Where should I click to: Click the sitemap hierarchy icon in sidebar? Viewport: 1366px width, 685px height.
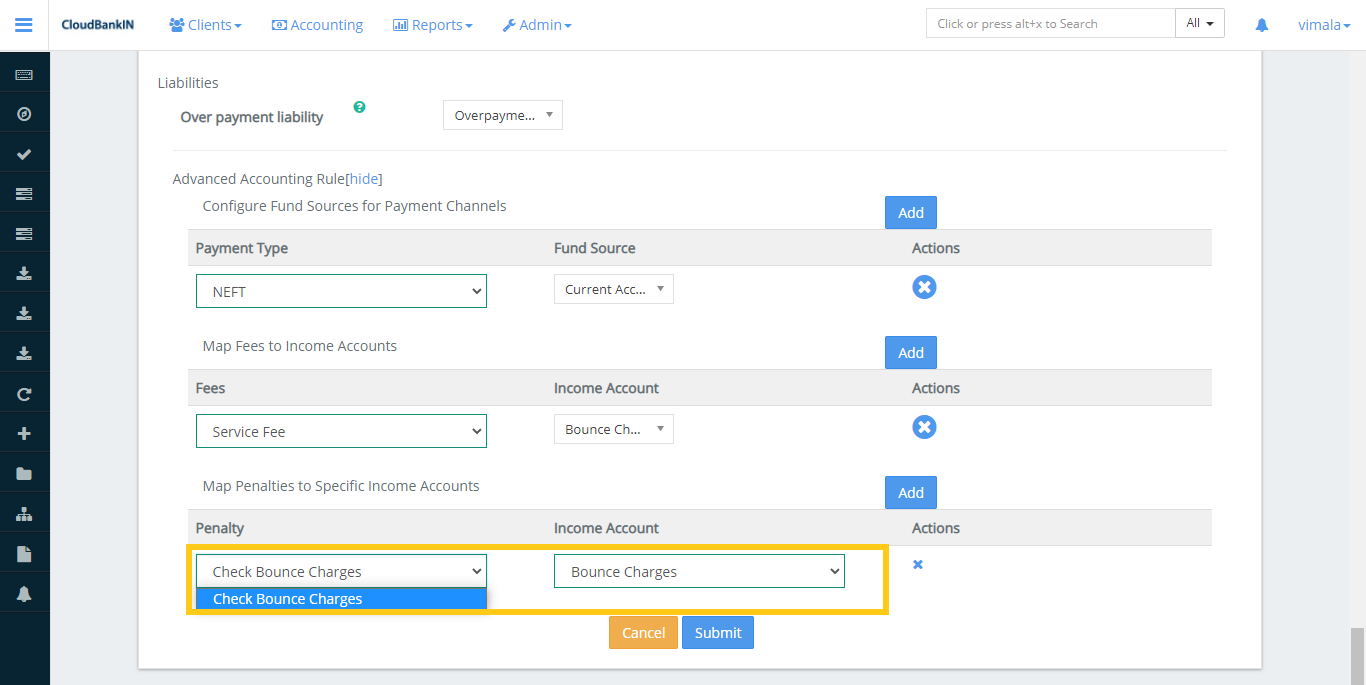24,514
